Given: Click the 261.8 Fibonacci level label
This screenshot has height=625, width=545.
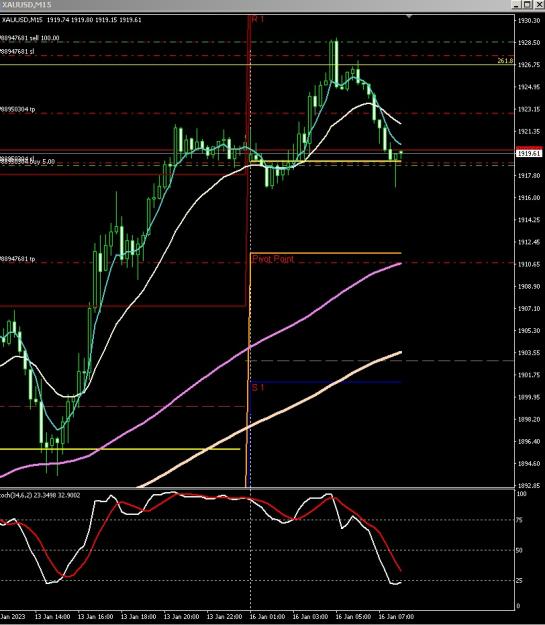Looking at the screenshot, I should coord(505,61).
